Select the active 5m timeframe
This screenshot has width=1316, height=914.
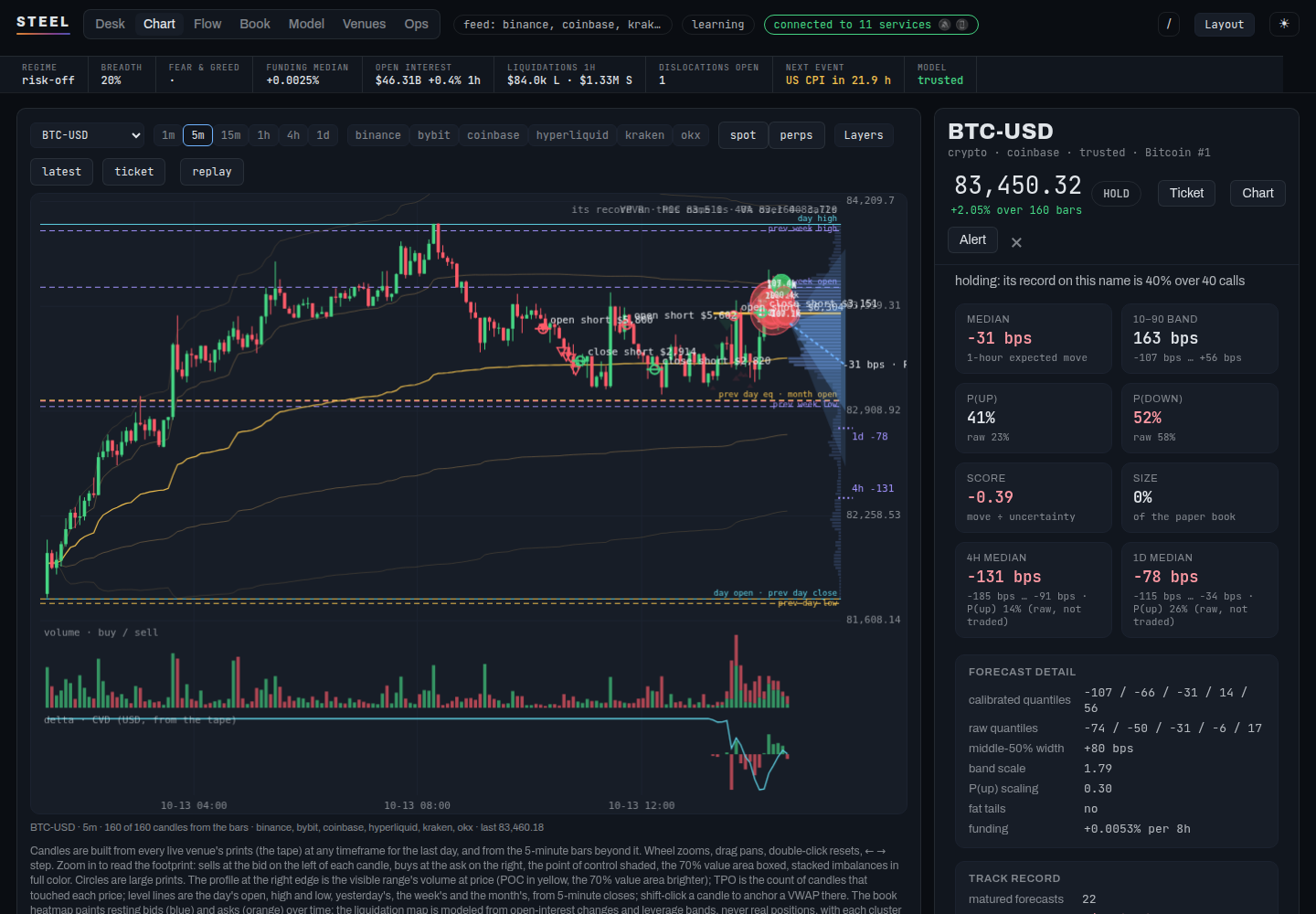pyautogui.click(x=198, y=135)
